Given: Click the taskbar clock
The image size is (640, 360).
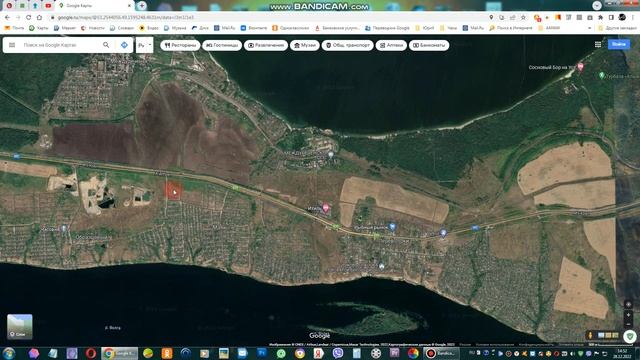Looking at the screenshot, I should 622,353.
